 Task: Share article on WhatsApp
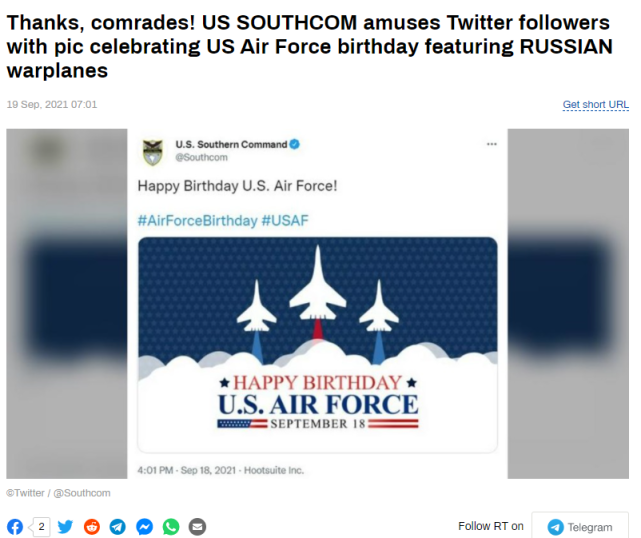(171, 527)
